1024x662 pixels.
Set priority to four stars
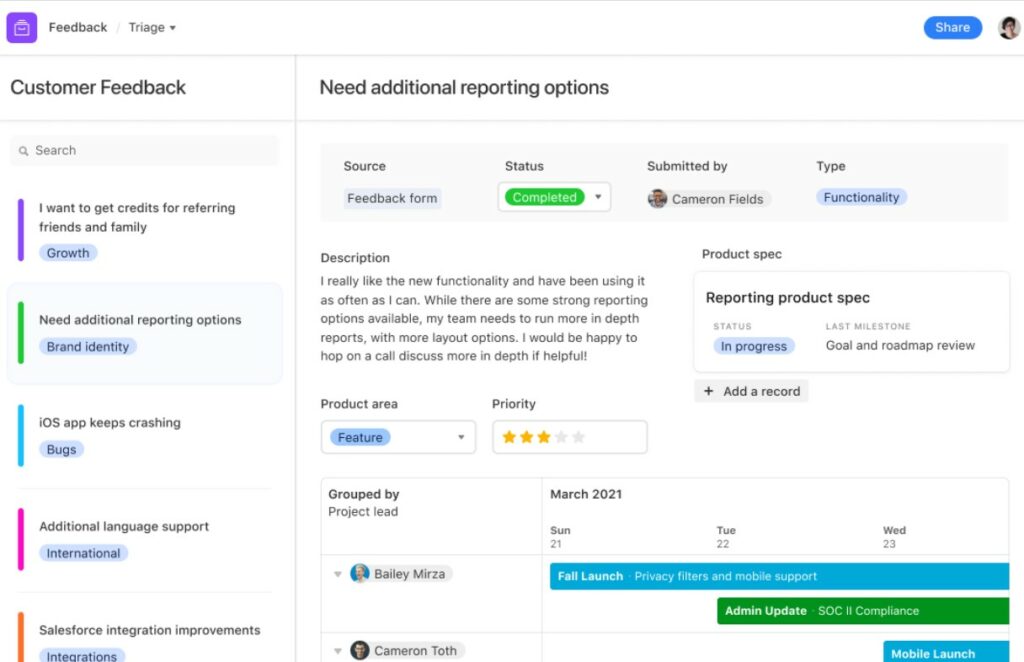(x=561, y=437)
